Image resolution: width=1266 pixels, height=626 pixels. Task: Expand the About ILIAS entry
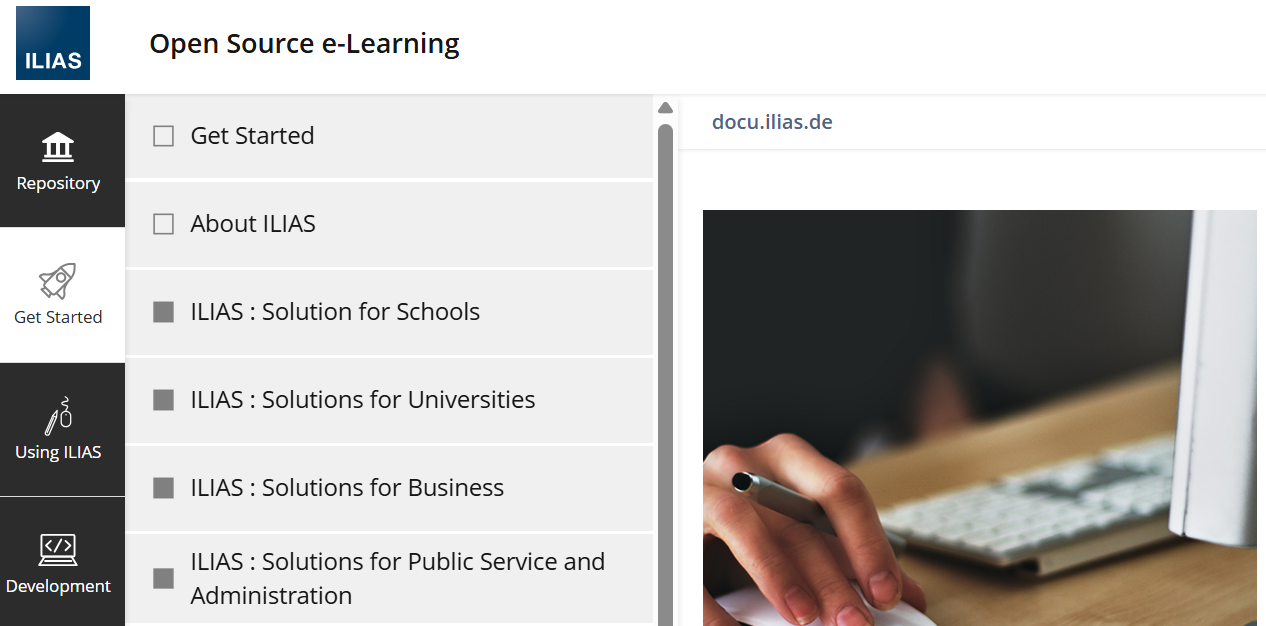(x=253, y=224)
